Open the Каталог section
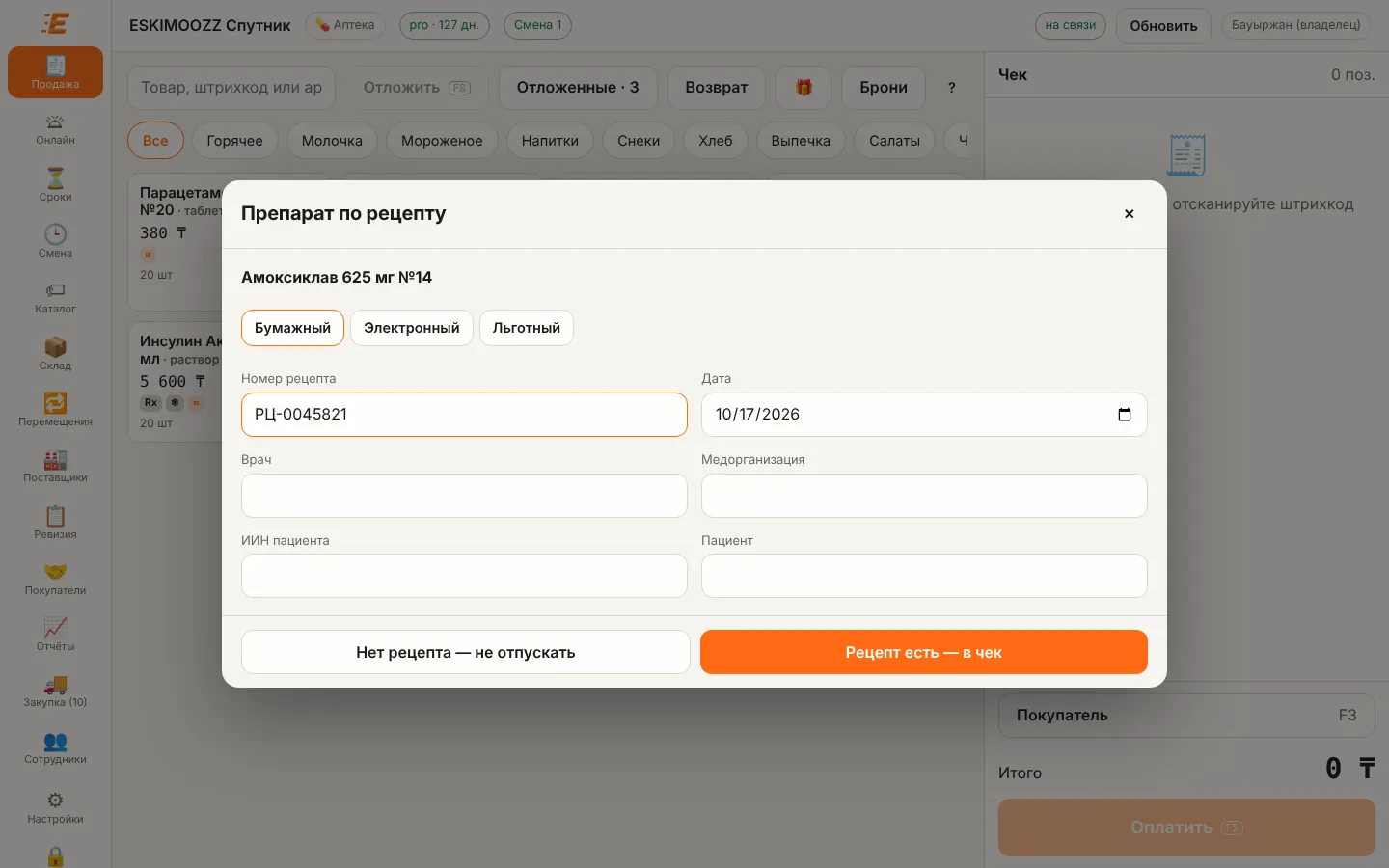1389x868 pixels. click(x=55, y=298)
